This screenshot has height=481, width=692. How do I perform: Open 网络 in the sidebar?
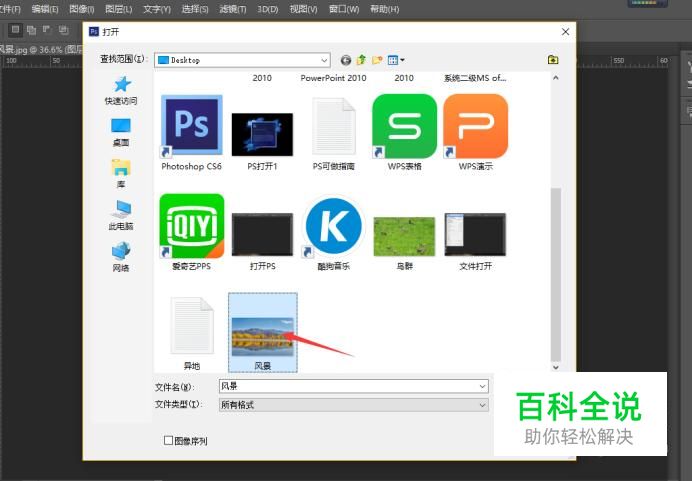coord(121,257)
